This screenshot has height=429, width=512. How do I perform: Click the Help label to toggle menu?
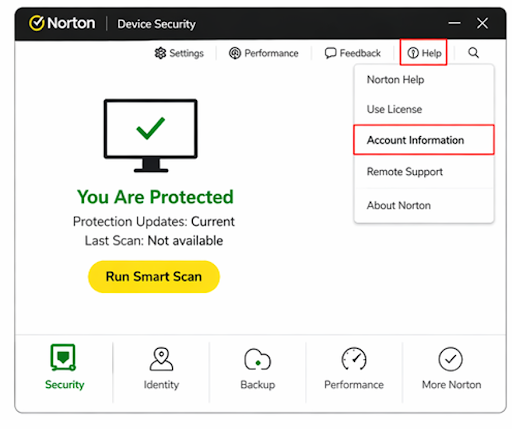[x=432, y=53]
